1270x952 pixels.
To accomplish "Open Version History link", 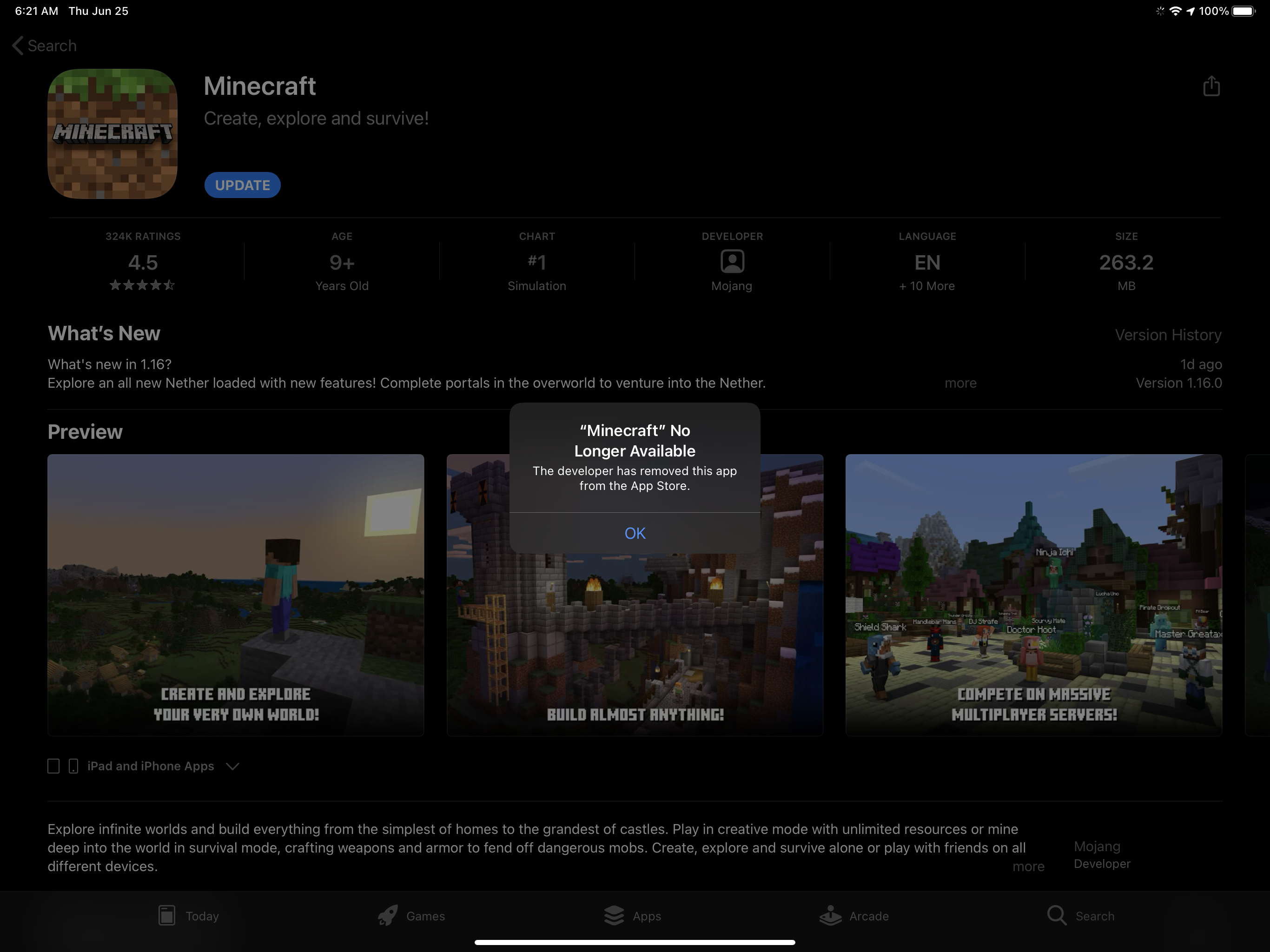I will click(1167, 335).
